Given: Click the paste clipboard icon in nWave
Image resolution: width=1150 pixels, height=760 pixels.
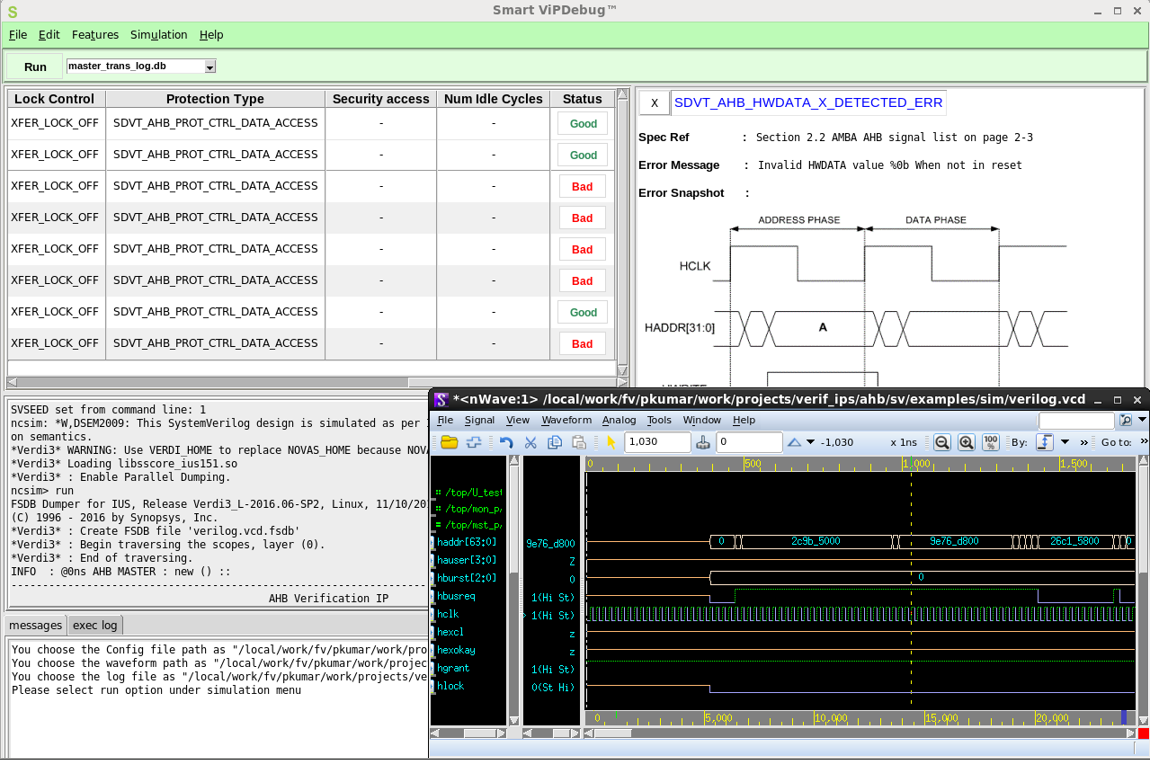Looking at the screenshot, I should [579, 442].
